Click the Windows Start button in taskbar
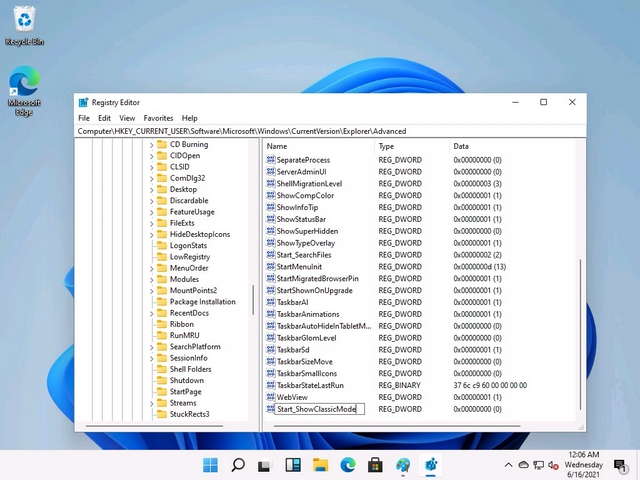The width and height of the screenshot is (640, 480). click(x=211, y=465)
